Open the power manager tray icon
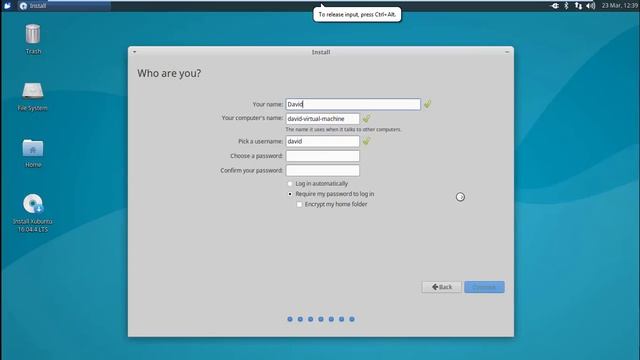 (555, 6)
